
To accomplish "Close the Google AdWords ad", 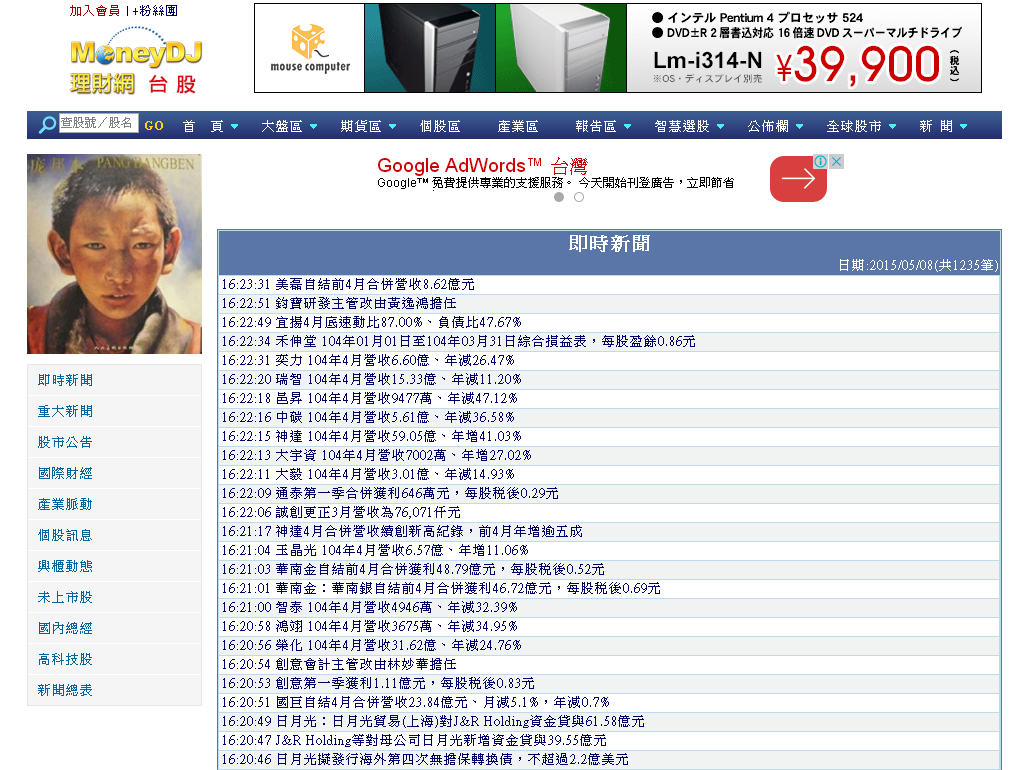I will tap(836, 162).
